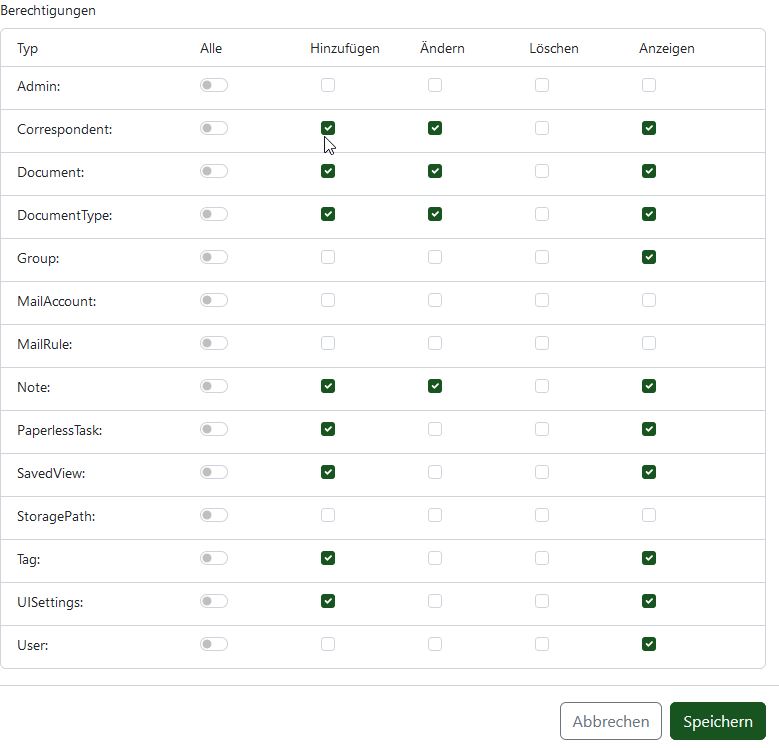Uncheck Anzeigen for Group
779x748 pixels.
click(x=649, y=257)
